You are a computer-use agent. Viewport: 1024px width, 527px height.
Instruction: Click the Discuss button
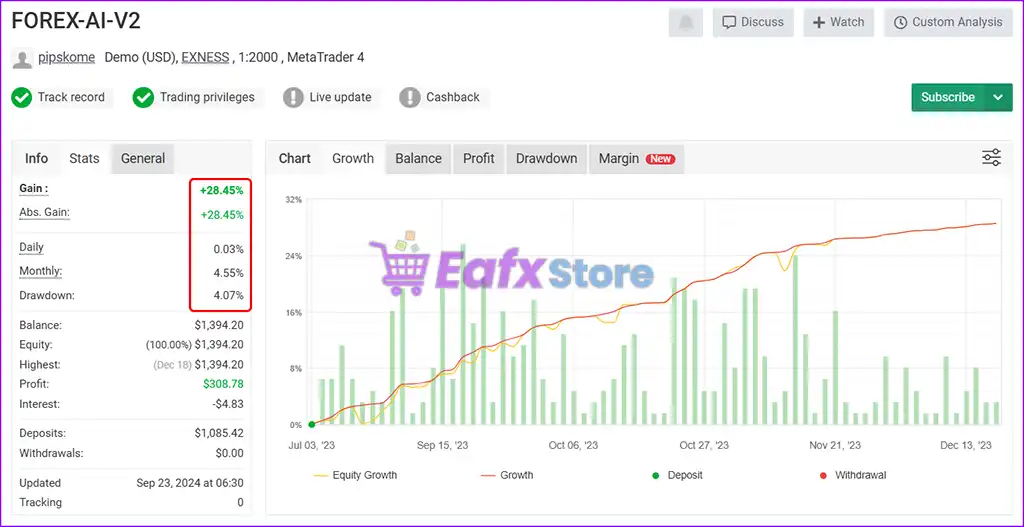pos(753,23)
